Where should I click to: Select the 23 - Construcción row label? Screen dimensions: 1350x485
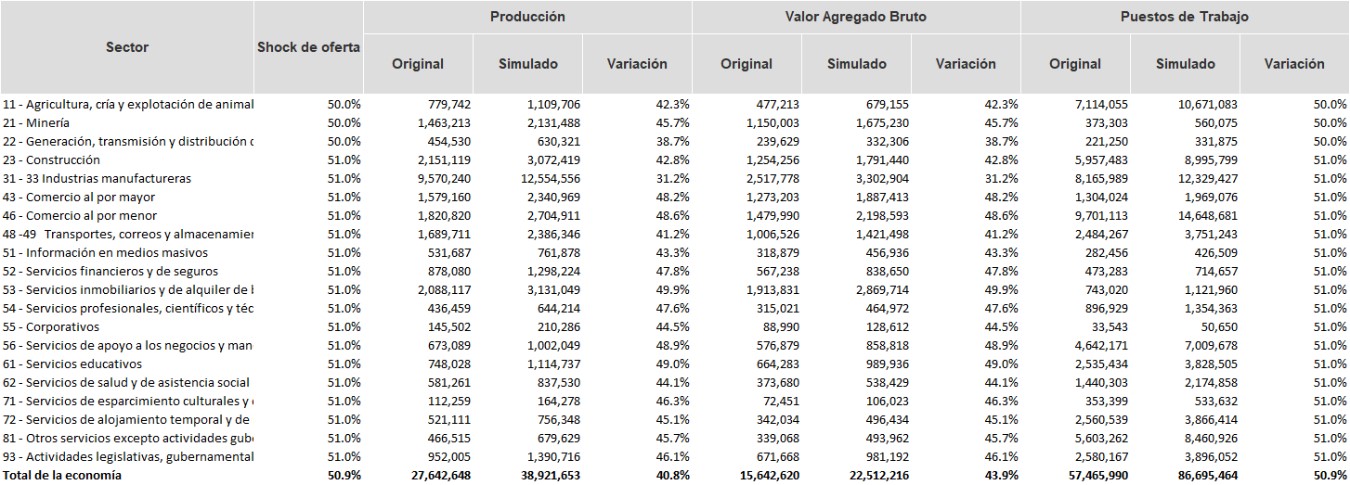51,160
